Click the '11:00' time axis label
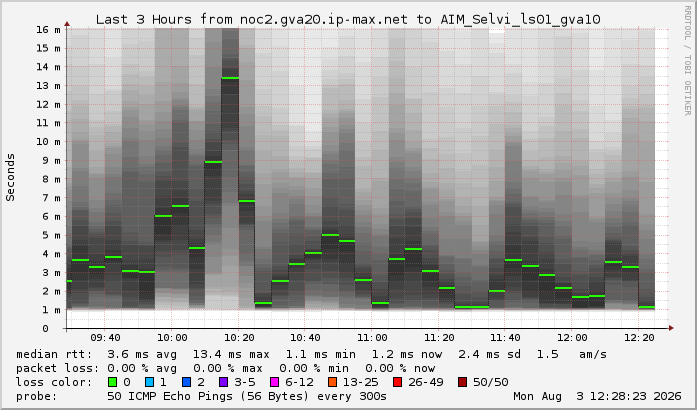 [x=372, y=338]
